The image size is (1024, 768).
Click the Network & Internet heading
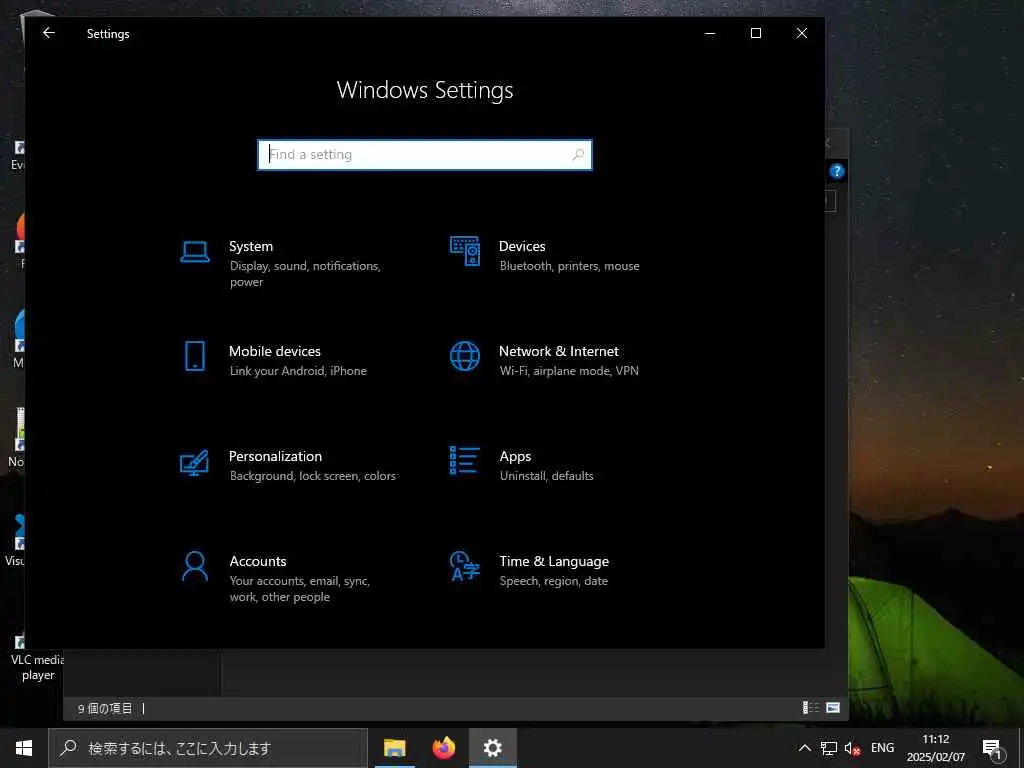[x=558, y=351]
